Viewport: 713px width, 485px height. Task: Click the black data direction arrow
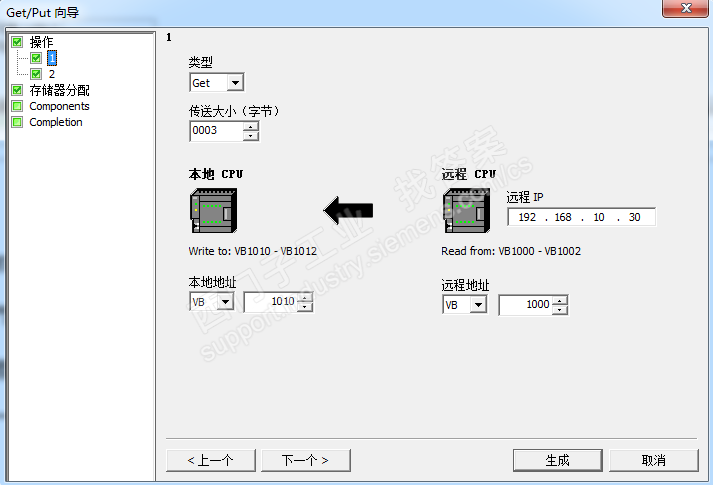coord(348,210)
